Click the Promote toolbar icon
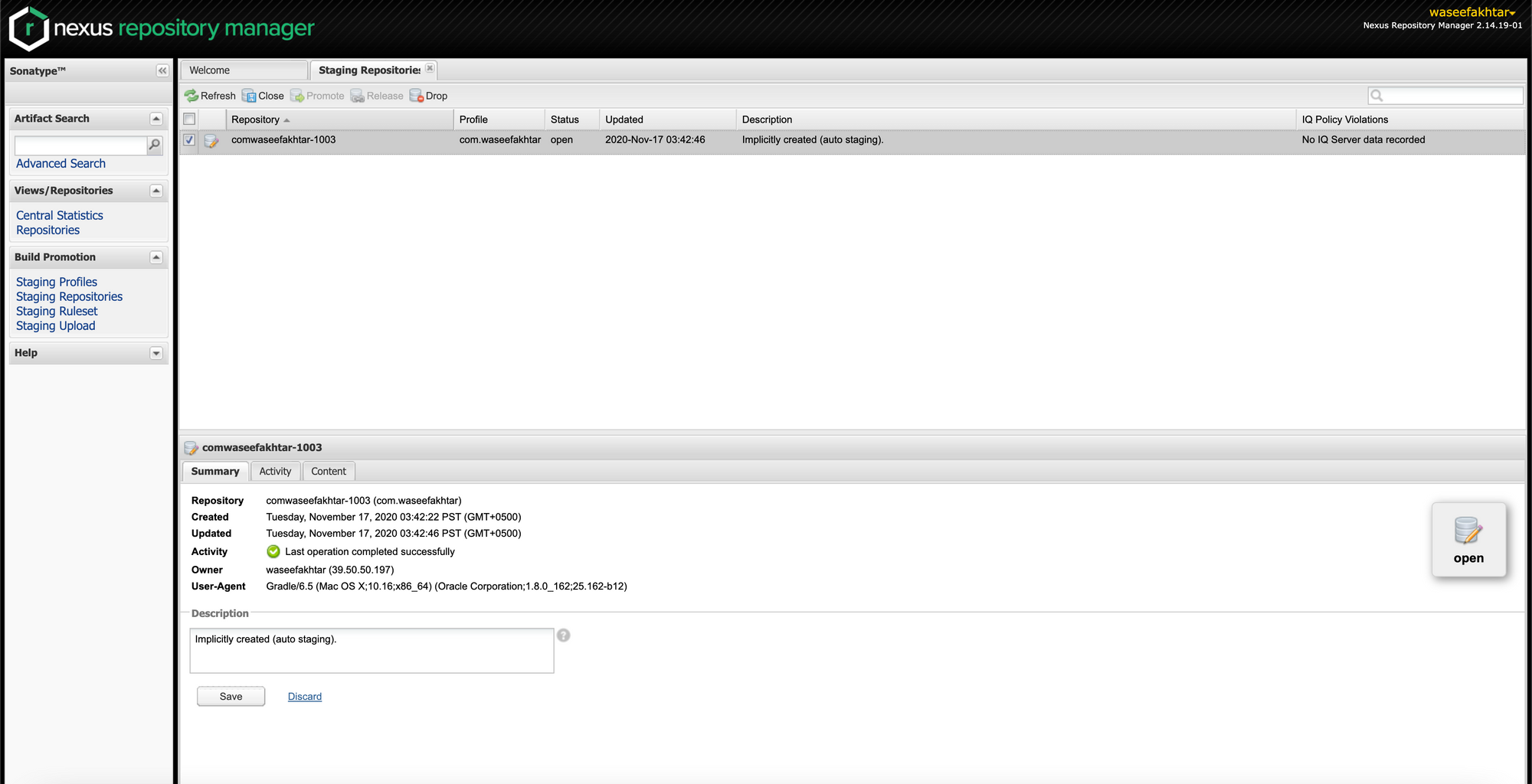 pos(297,96)
